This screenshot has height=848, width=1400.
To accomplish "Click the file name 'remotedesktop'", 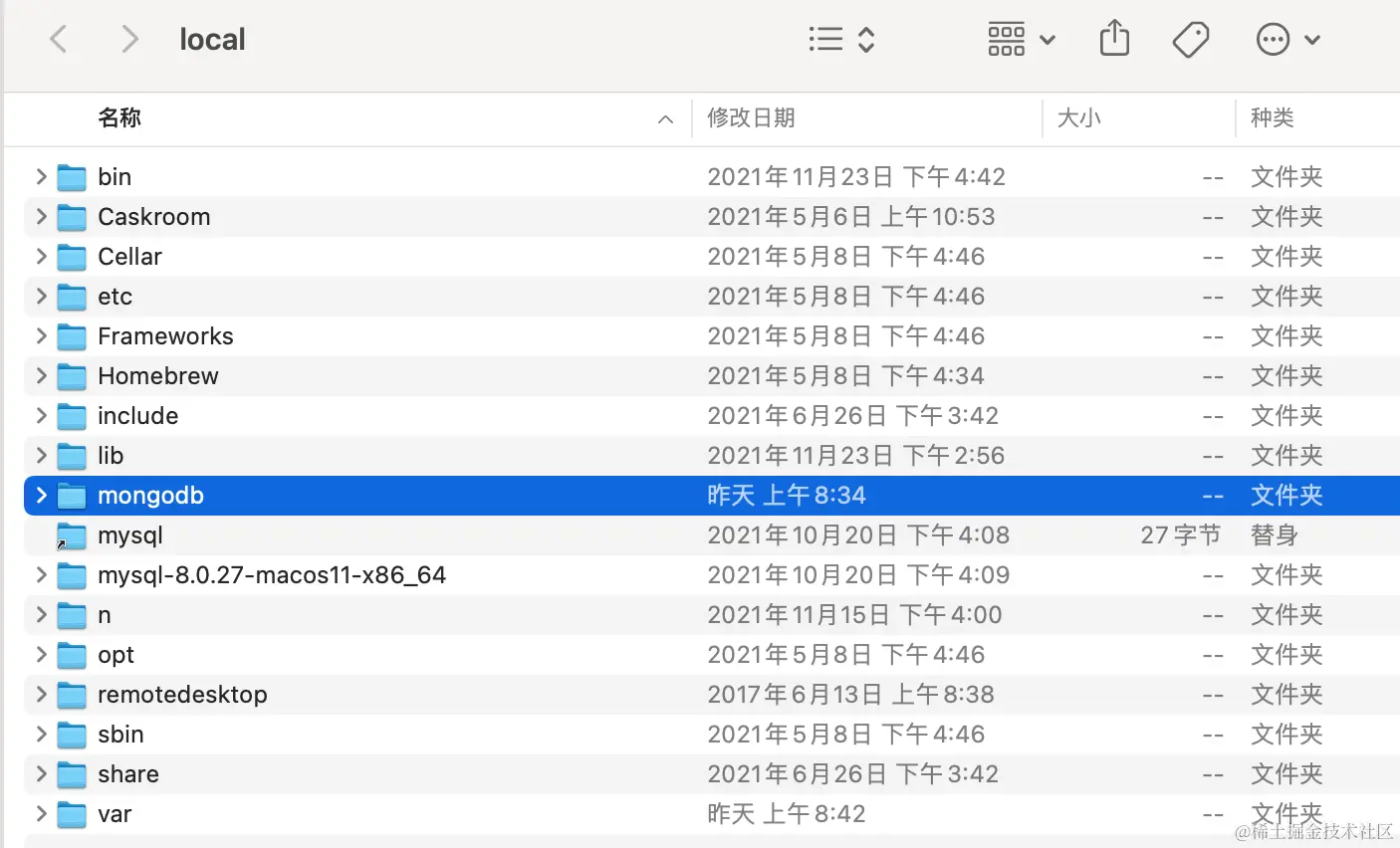I will 182,695.
